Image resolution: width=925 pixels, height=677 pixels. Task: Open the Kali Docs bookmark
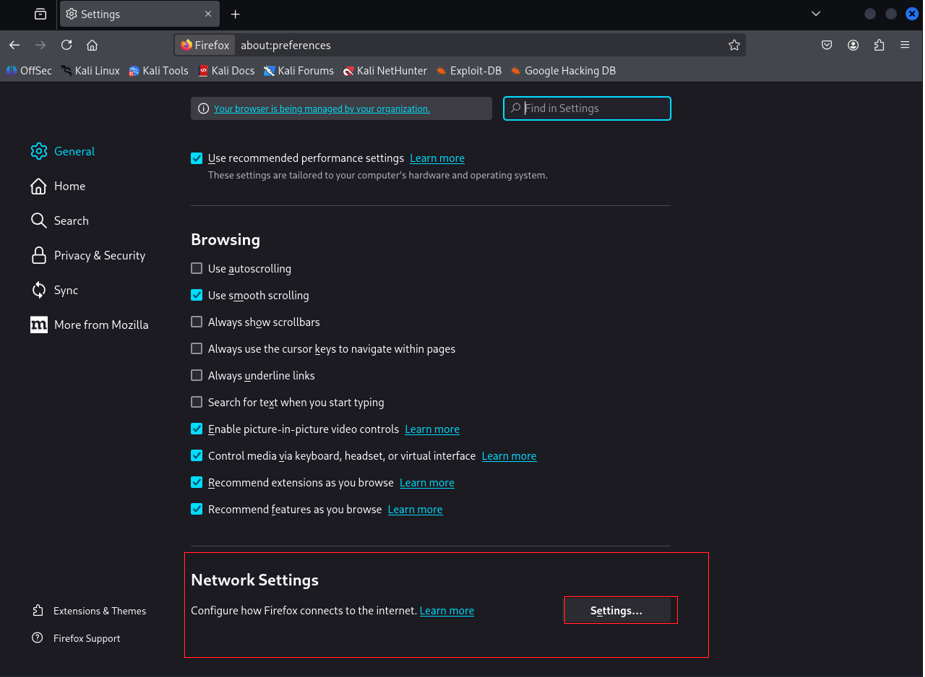[x=227, y=71]
